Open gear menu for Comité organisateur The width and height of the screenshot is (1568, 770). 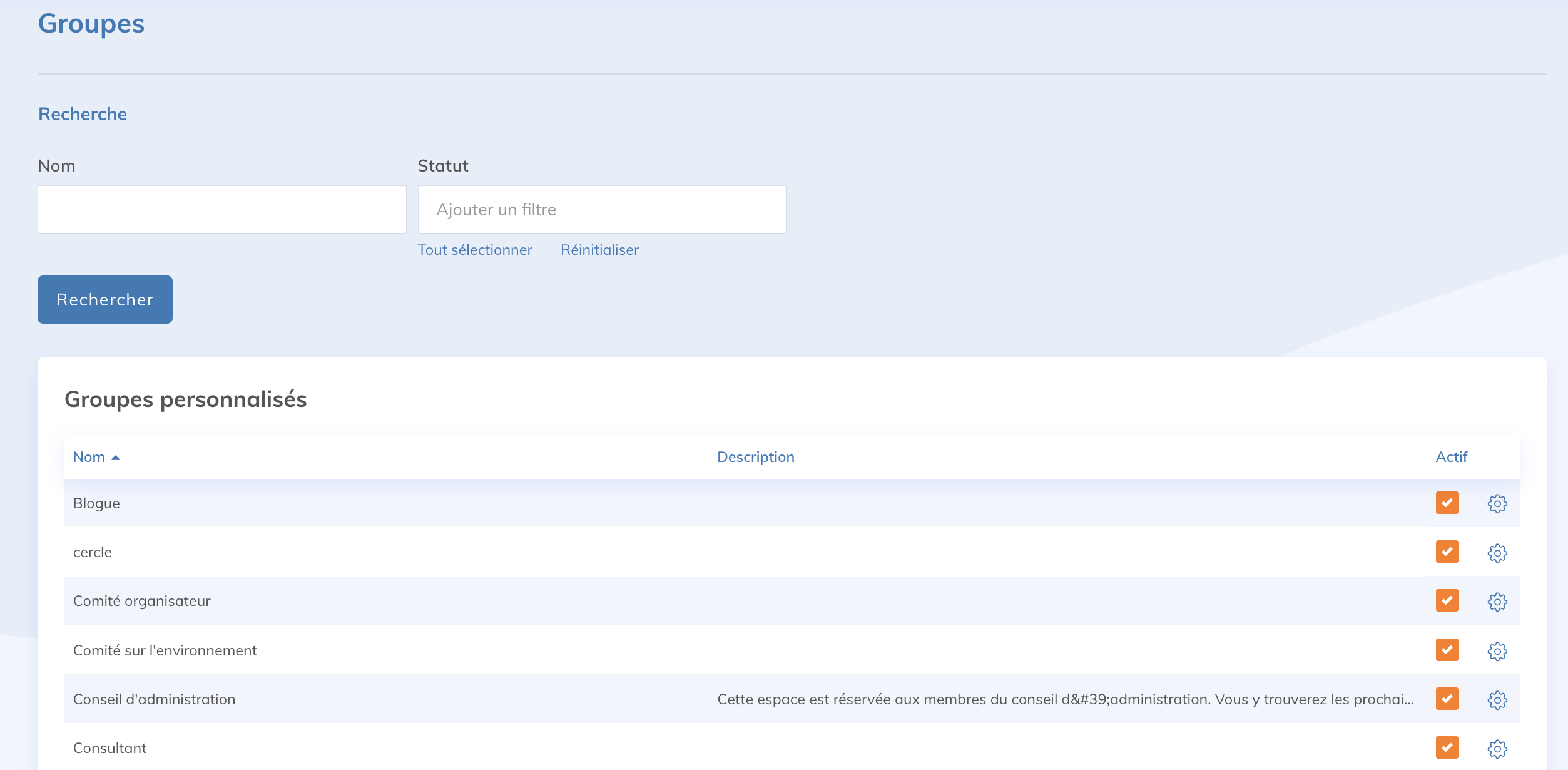(x=1497, y=602)
